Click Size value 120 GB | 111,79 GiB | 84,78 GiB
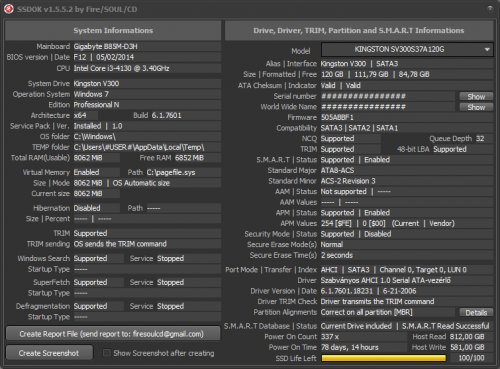Viewport: 500px width, 369px height. (x=375, y=74)
